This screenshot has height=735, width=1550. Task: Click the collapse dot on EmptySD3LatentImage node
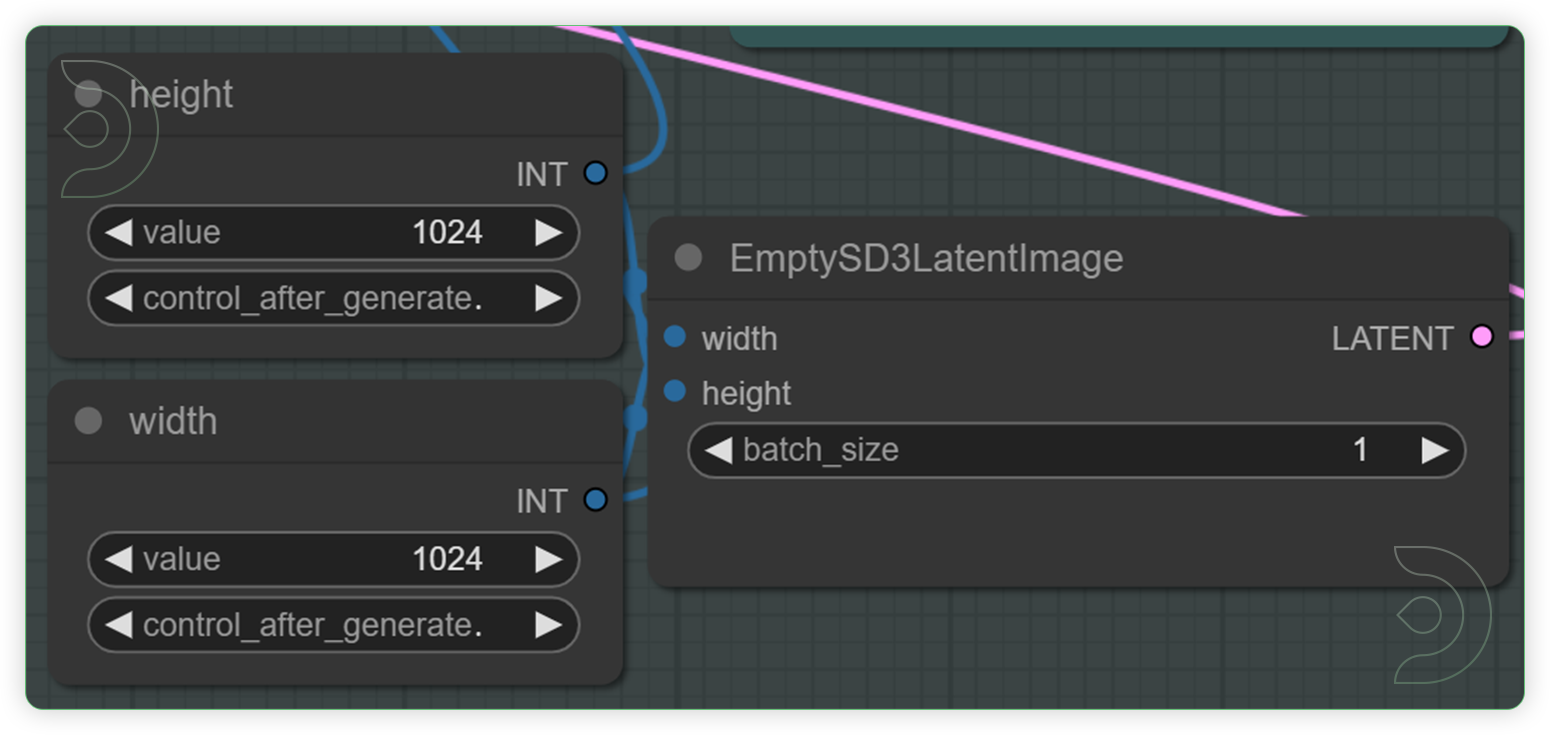(x=687, y=257)
